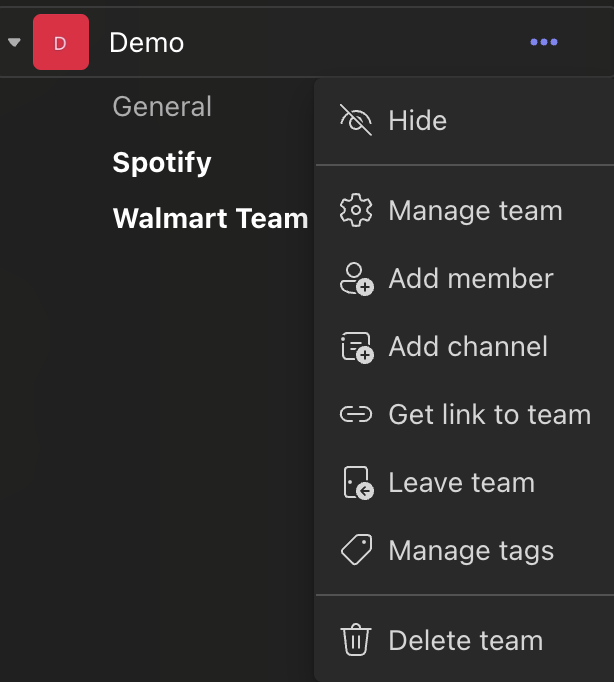Collapse the Demo team disclosure triangle

14,43
